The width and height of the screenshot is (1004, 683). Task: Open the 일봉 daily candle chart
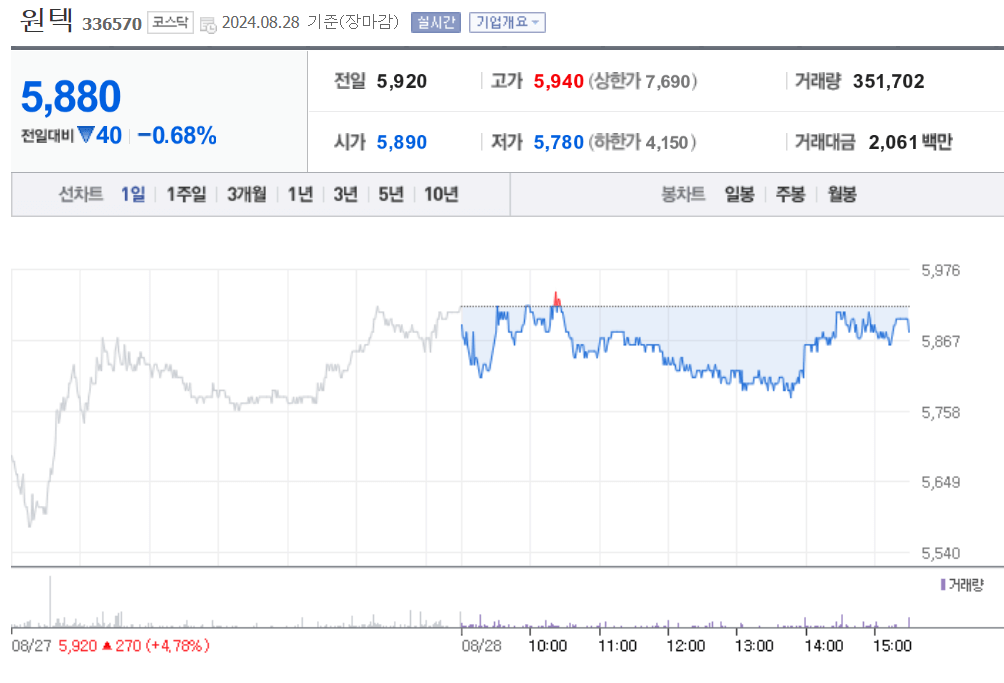point(740,194)
